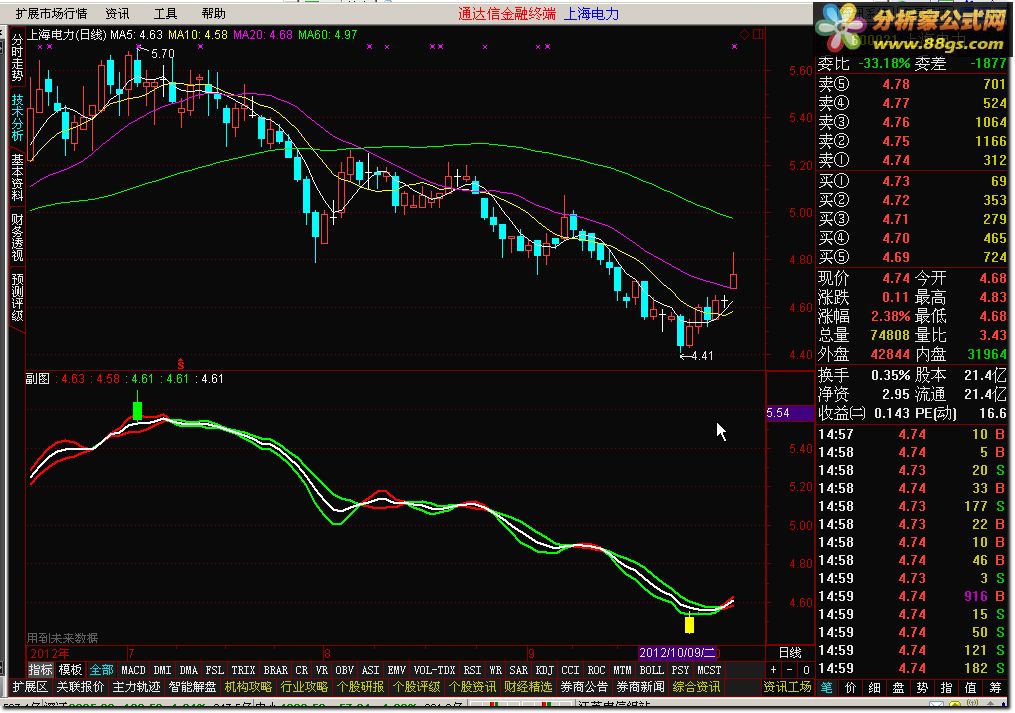Screen dimensions: 1015x713
Task: Switch quote panel to 价 tab
Action: tap(851, 688)
